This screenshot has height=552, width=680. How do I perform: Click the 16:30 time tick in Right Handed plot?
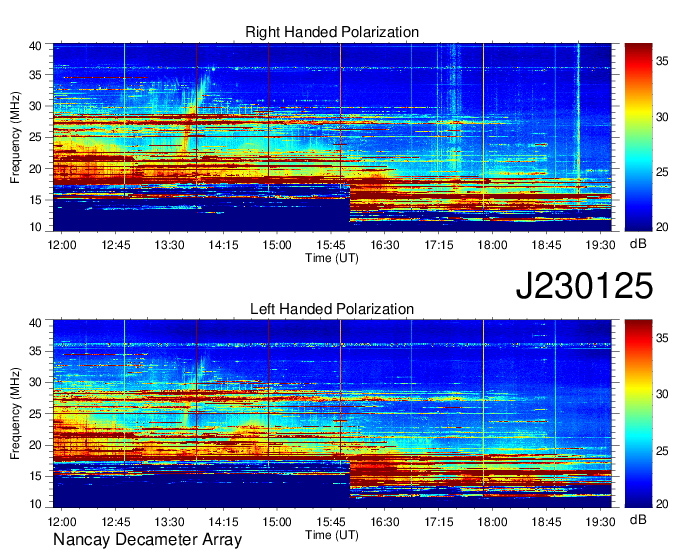(385, 245)
